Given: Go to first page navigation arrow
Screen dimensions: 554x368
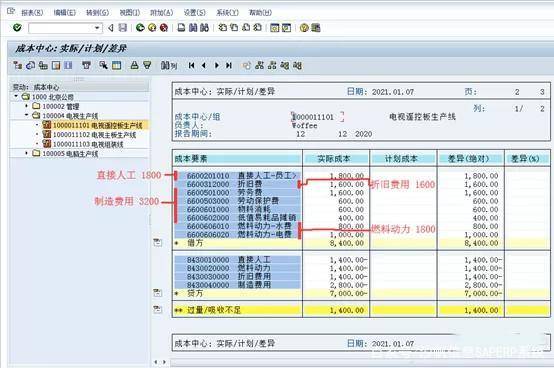Looking at the screenshot, I should click(191, 65).
